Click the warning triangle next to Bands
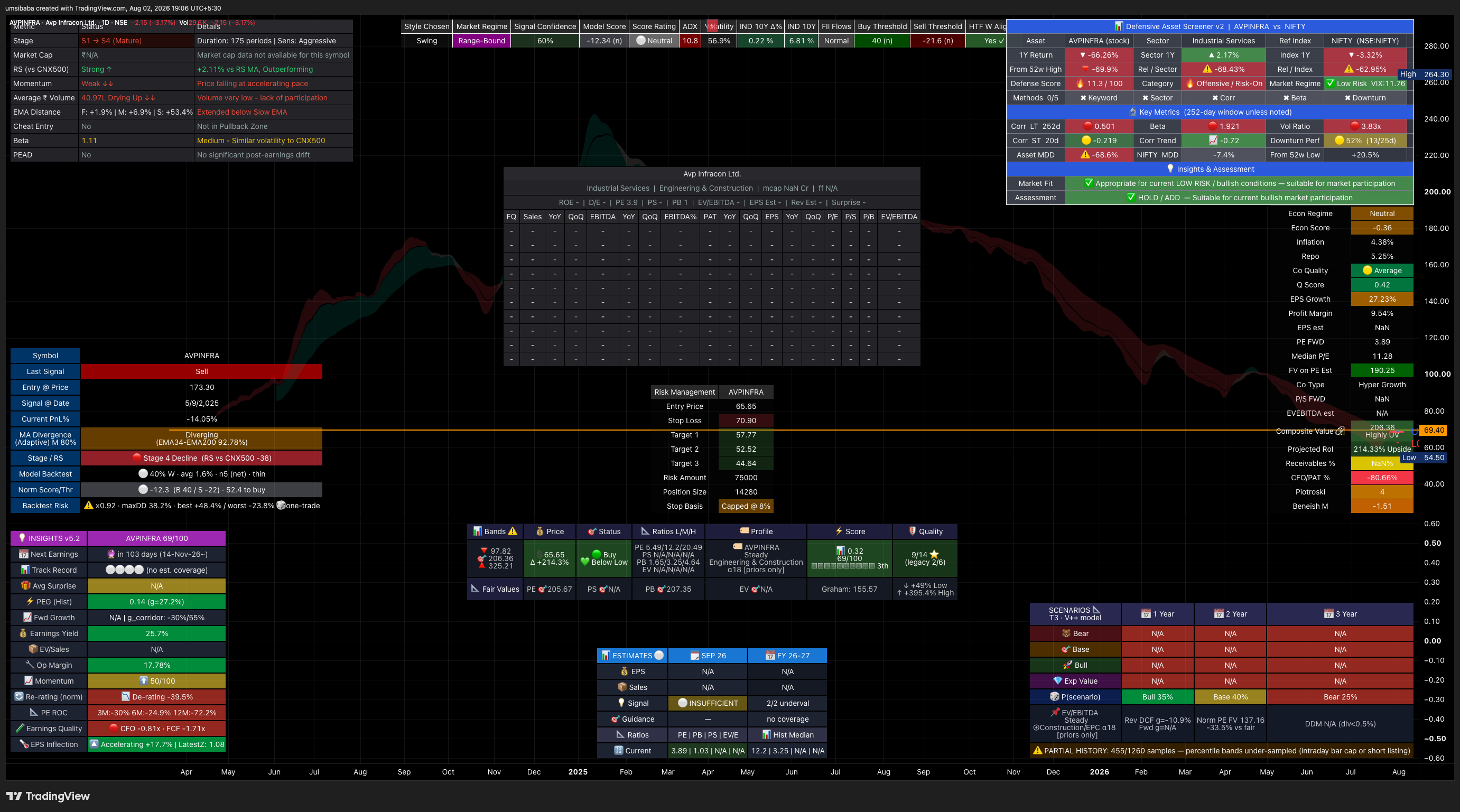The image size is (1460, 812). tap(513, 531)
